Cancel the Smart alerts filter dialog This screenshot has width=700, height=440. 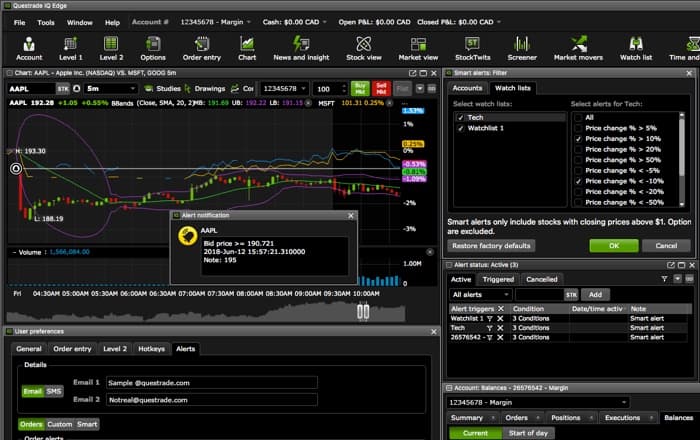666,246
